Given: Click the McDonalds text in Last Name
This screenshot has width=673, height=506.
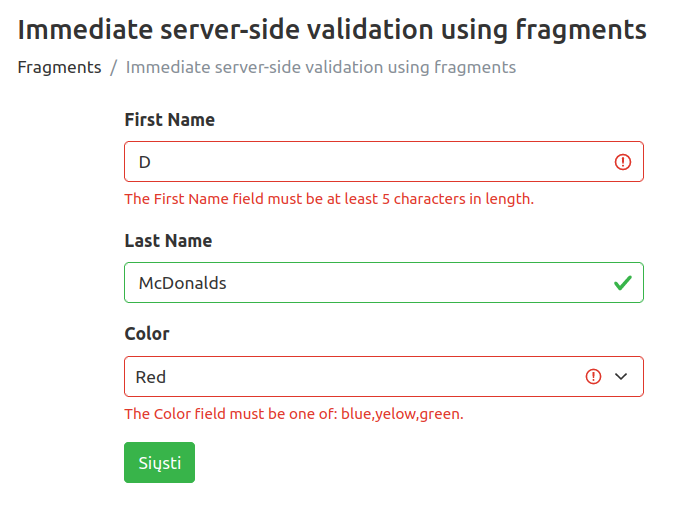Looking at the screenshot, I should pyautogui.click(x=182, y=283).
